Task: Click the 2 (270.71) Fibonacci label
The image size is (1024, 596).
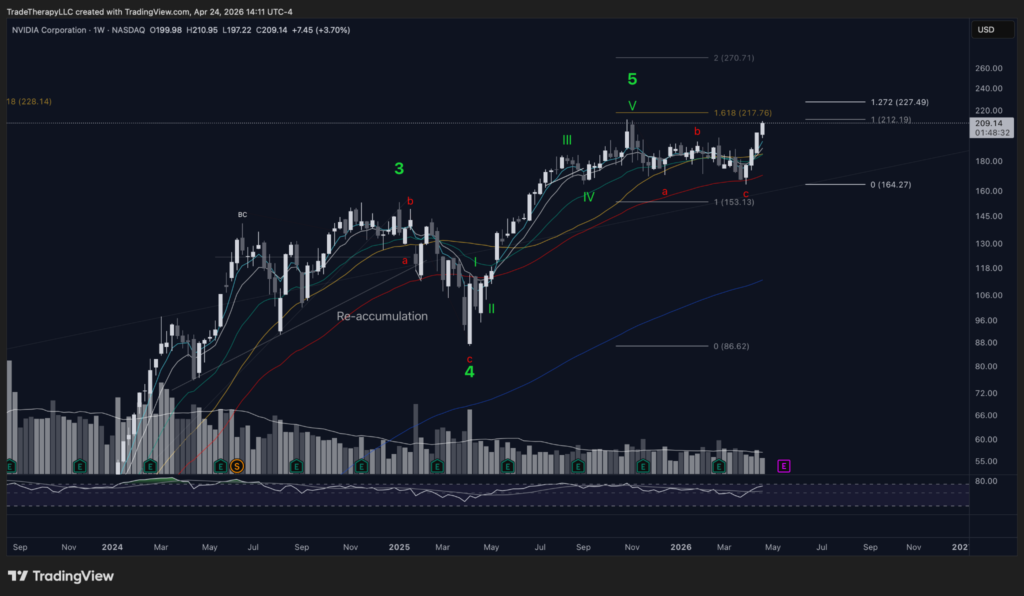Action: 733,58
